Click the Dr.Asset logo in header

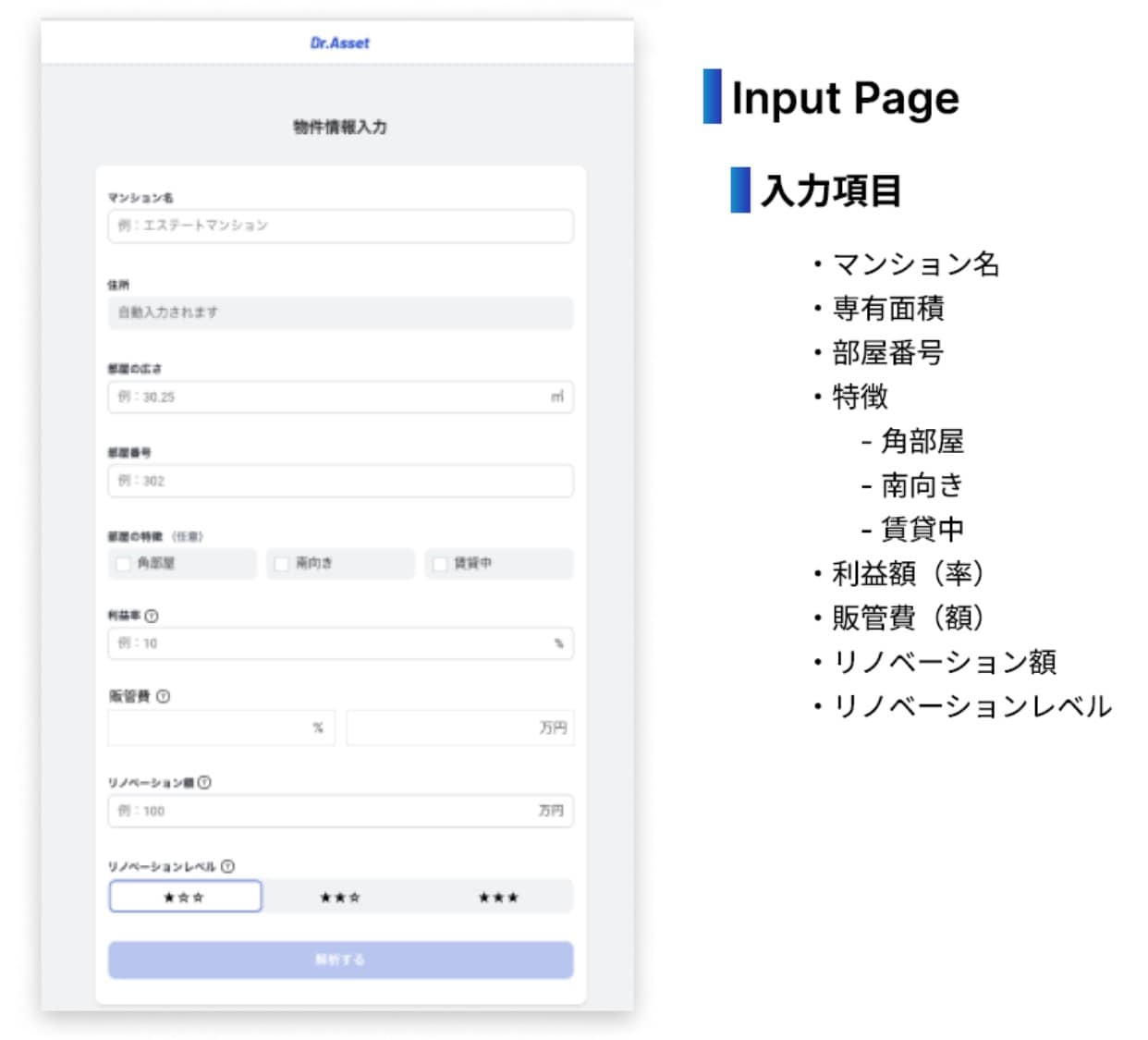tap(339, 43)
